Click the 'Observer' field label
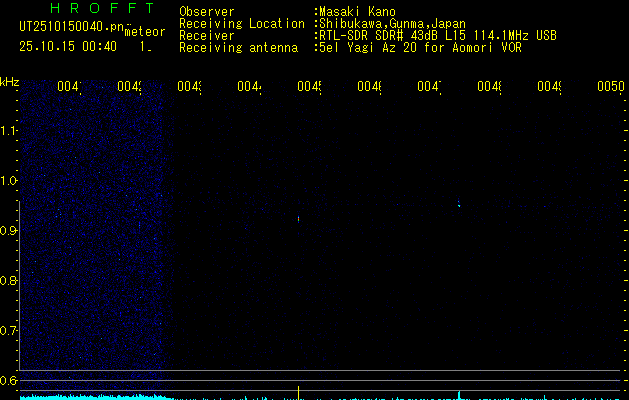The width and height of the screenshot is (629, 400). point(207,12)
